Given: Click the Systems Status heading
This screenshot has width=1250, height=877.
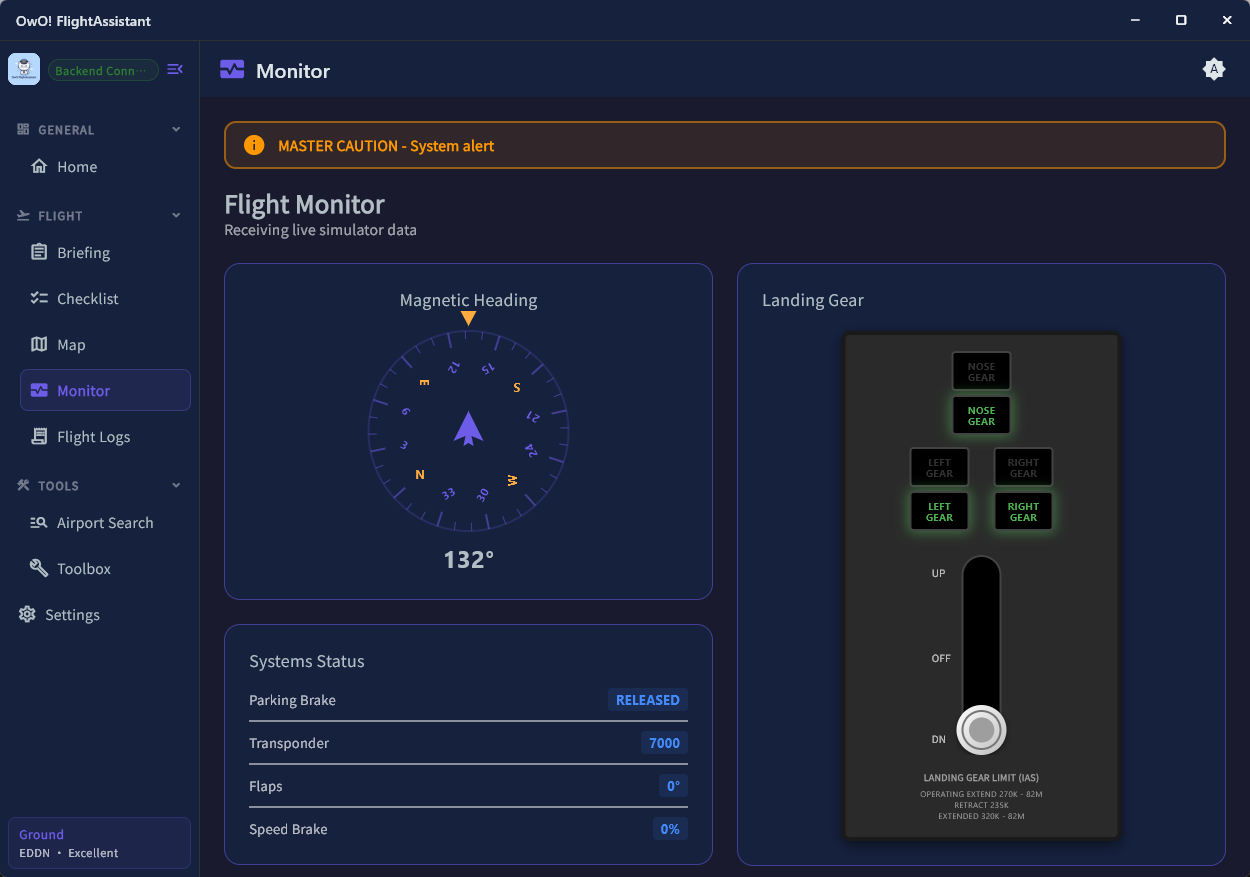Looking at the screenshot, I should (307, 661).
